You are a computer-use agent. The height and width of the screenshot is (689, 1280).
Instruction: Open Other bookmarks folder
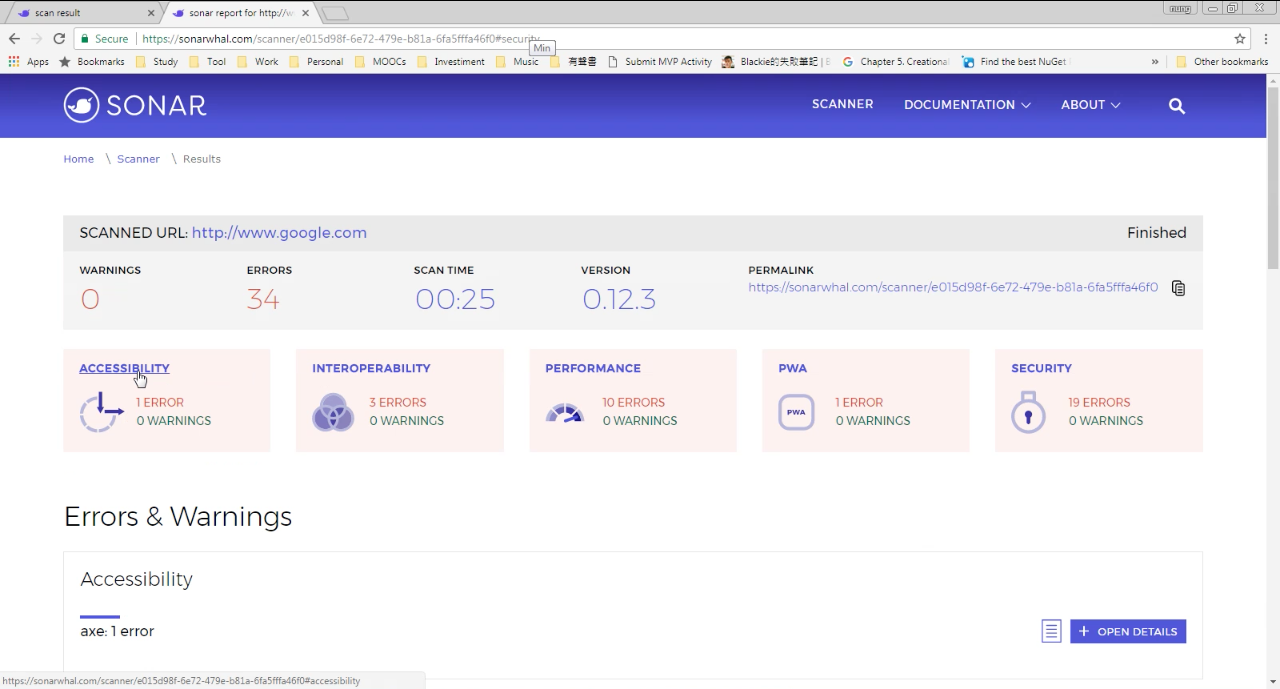pos(1221,61)
